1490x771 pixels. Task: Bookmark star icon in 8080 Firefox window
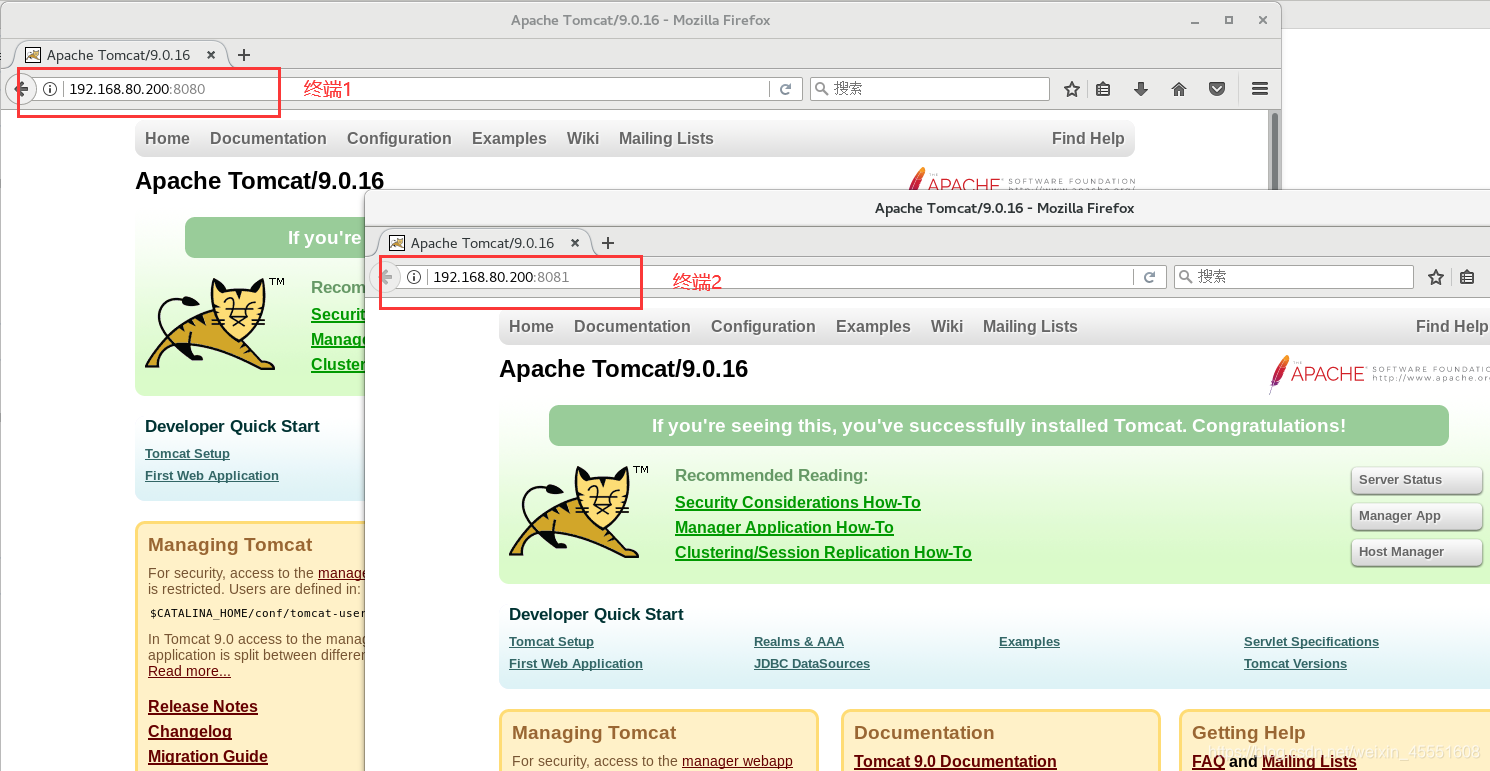tap(1072, 89)
